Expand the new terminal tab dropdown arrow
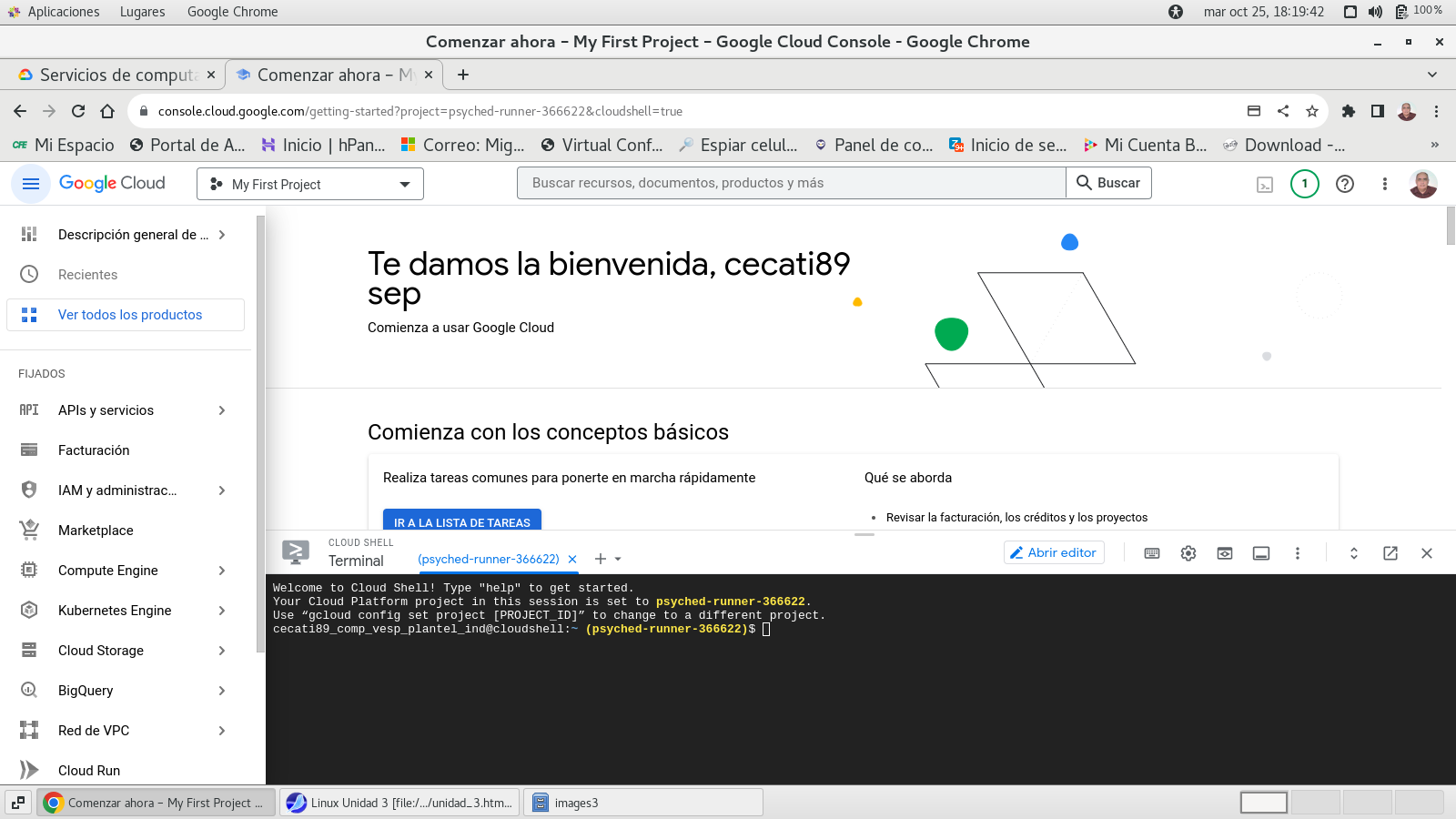1456x819 pixels. [619, 560]
